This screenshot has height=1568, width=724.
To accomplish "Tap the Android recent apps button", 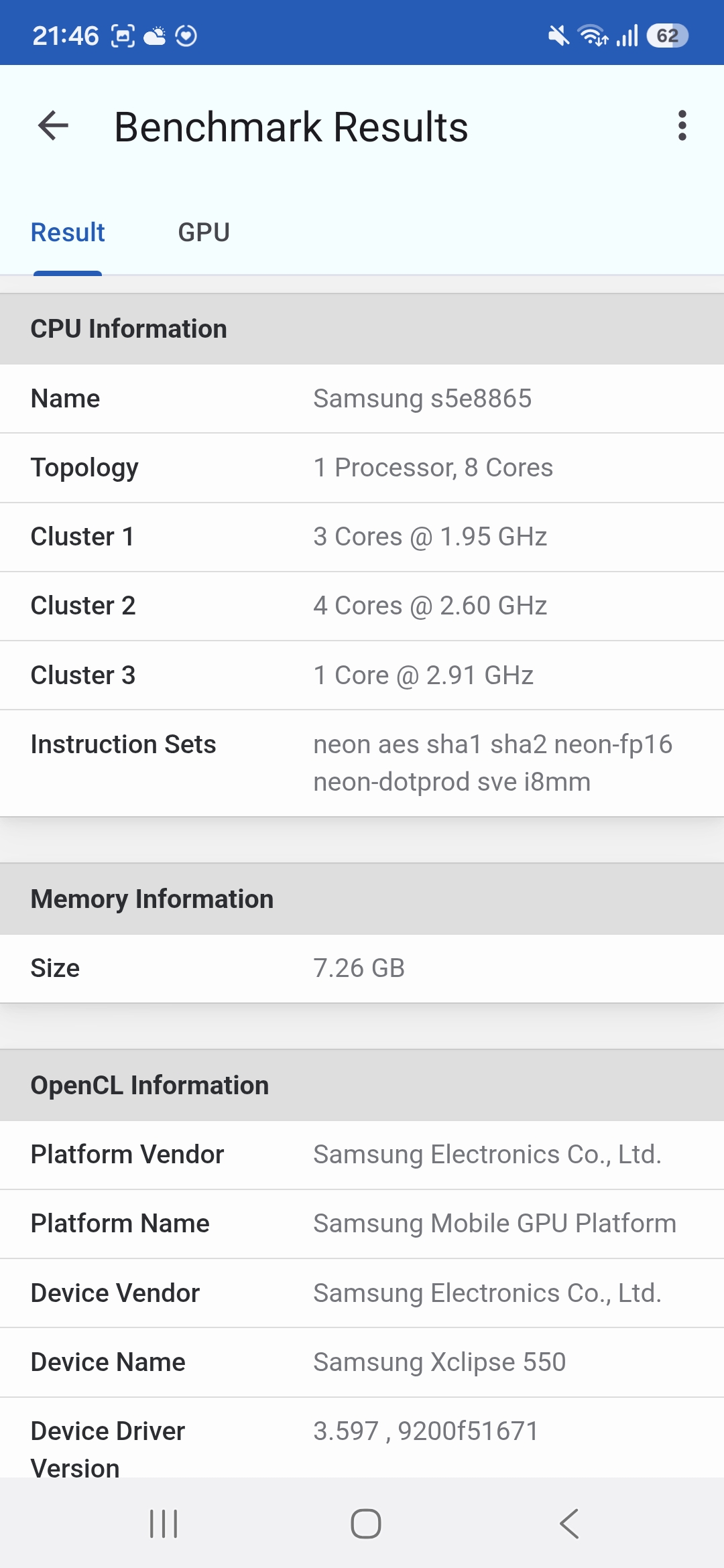I will tap(164, 1524).
